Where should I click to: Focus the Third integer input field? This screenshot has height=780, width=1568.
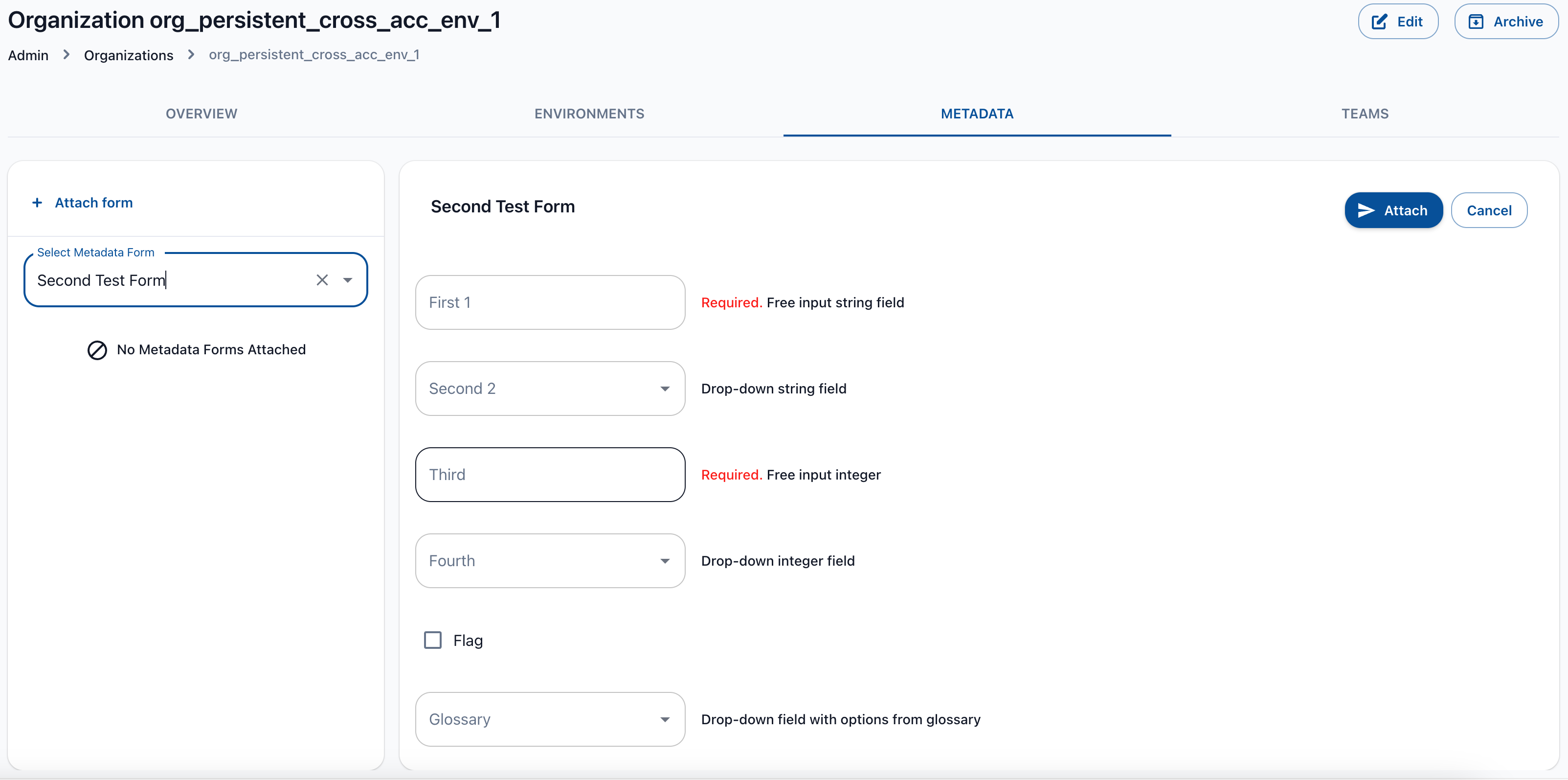[x=550, y=475]
